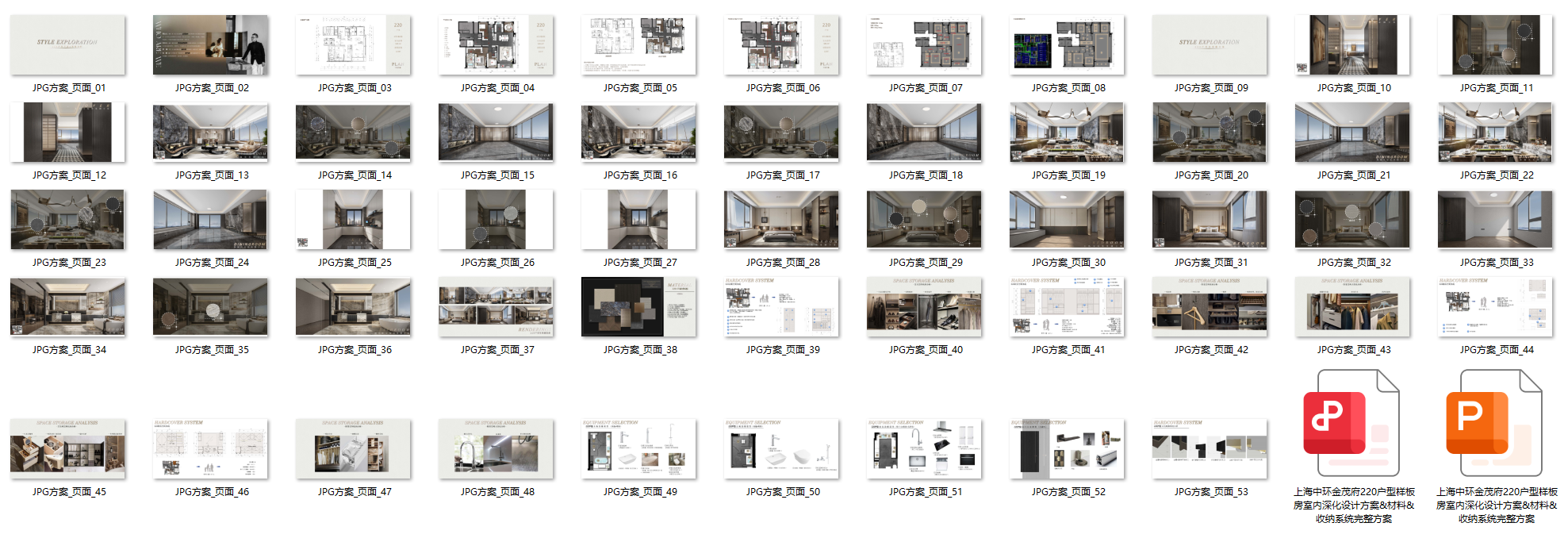Select wardrobe storage image JPG方案_页面_43
The width and height of the screenshot is (1568, 542).
coord(1352,307)
